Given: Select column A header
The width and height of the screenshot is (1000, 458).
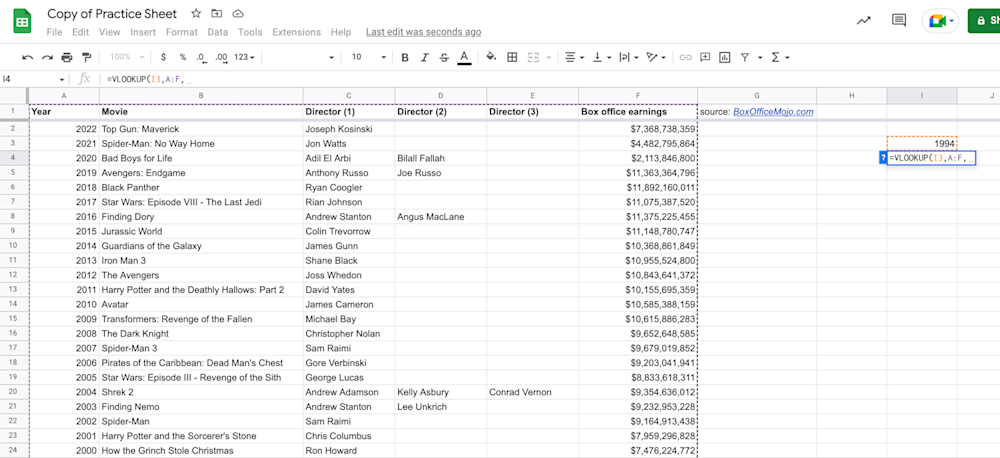Looking at the screenshot, I should [64, 95].
